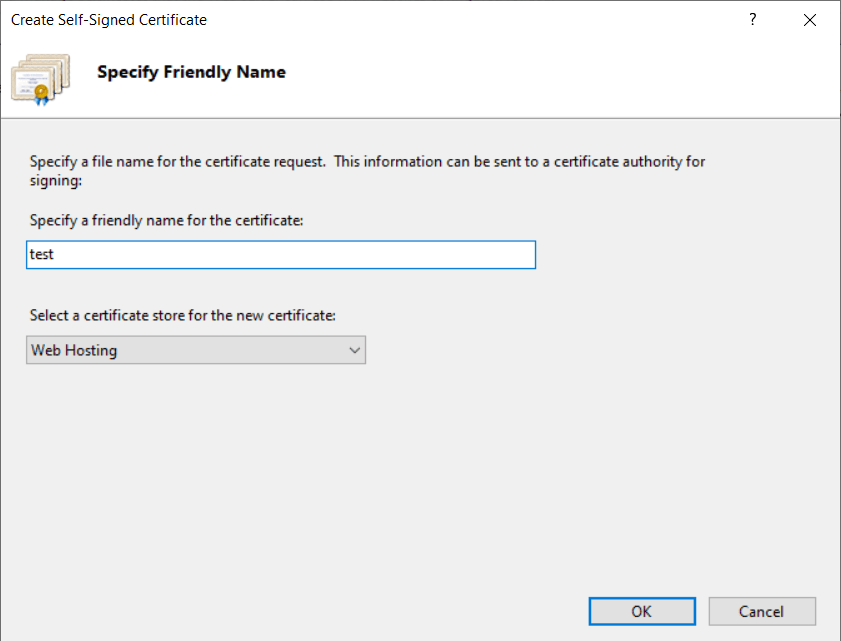Close the Create Self-Signed Certificate dialog

tap(809, 20)
